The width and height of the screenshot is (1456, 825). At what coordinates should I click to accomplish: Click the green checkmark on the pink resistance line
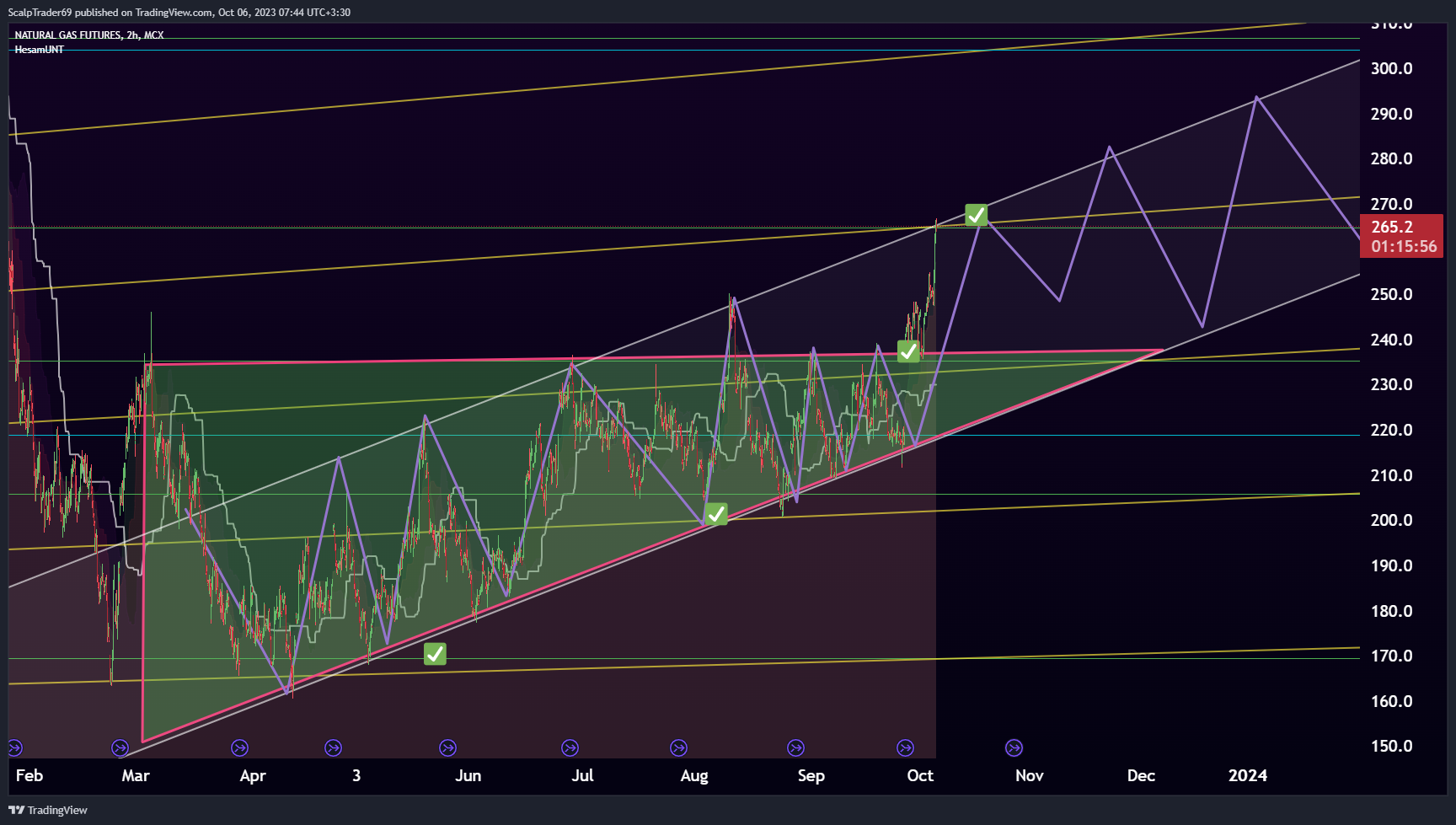coord(908,351)
